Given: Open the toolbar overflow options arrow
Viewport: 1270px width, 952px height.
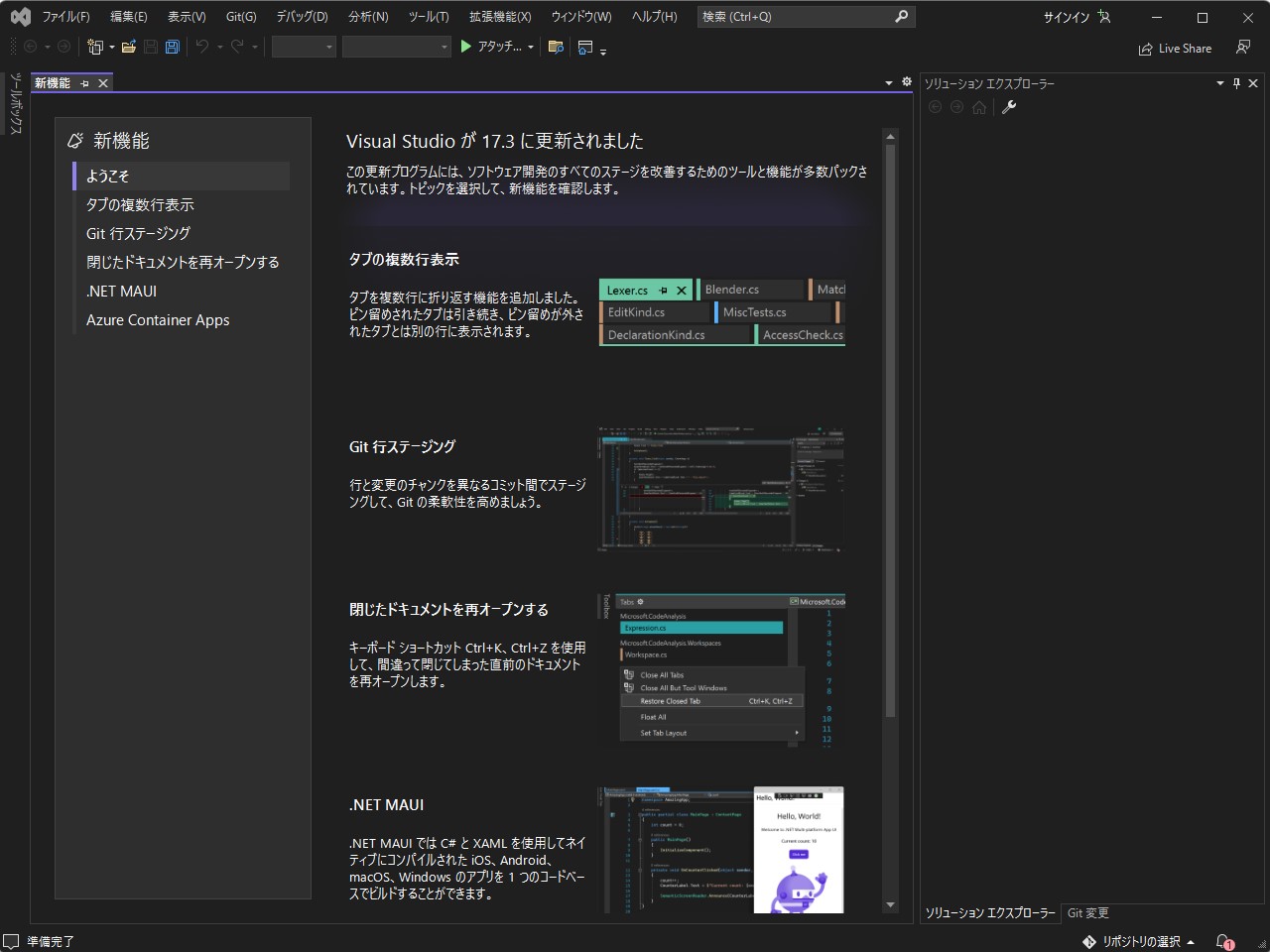Looking at the screenshot, I should (603, 50).
